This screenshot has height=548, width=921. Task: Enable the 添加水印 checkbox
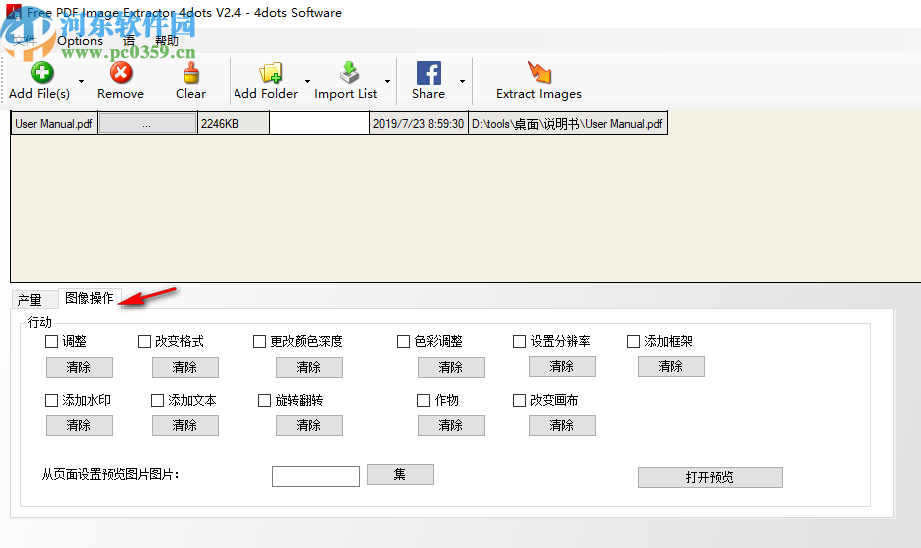pyautogui.click(x=52, y=400)
